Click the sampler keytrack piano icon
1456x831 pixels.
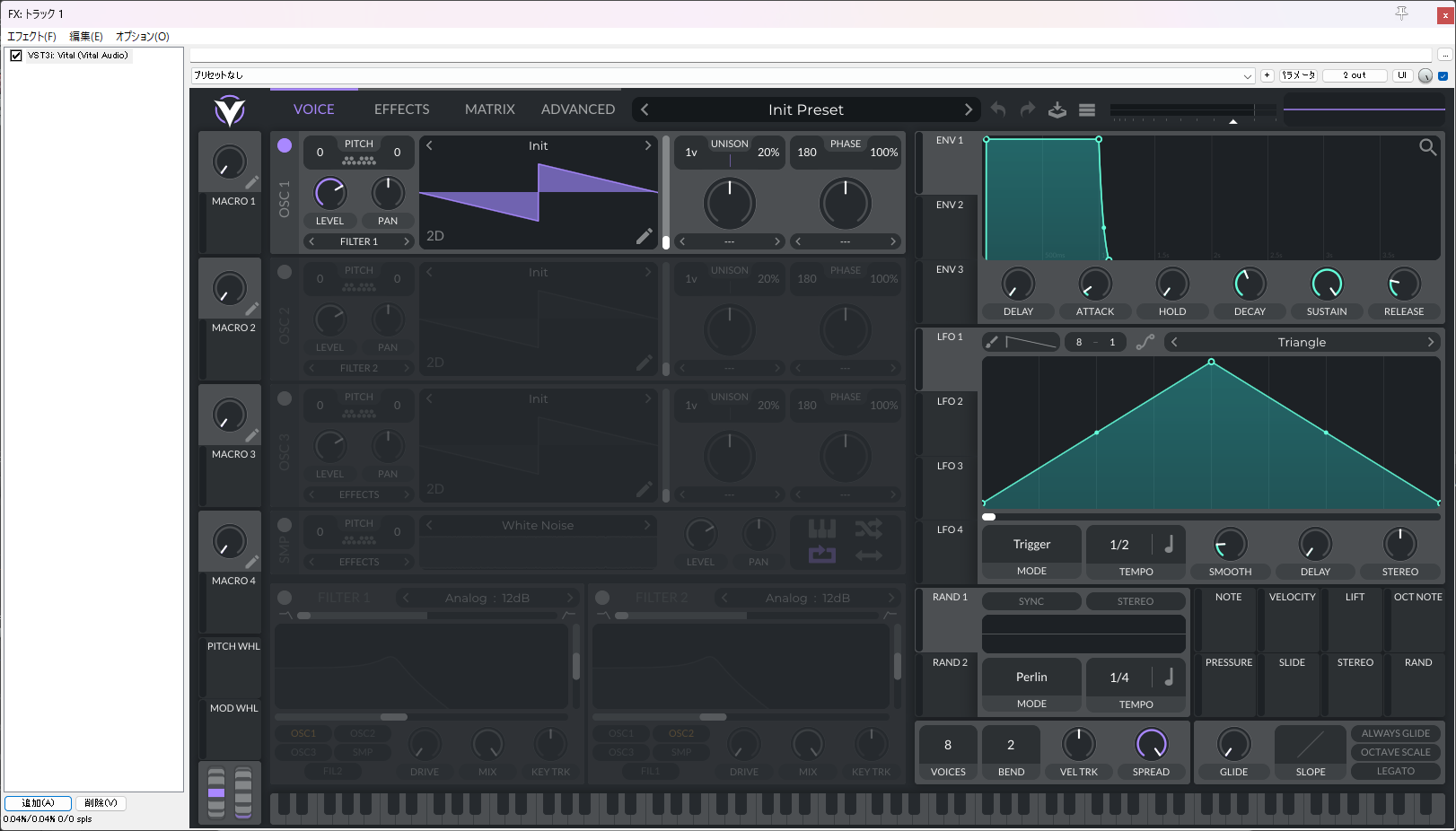[822, 529]
